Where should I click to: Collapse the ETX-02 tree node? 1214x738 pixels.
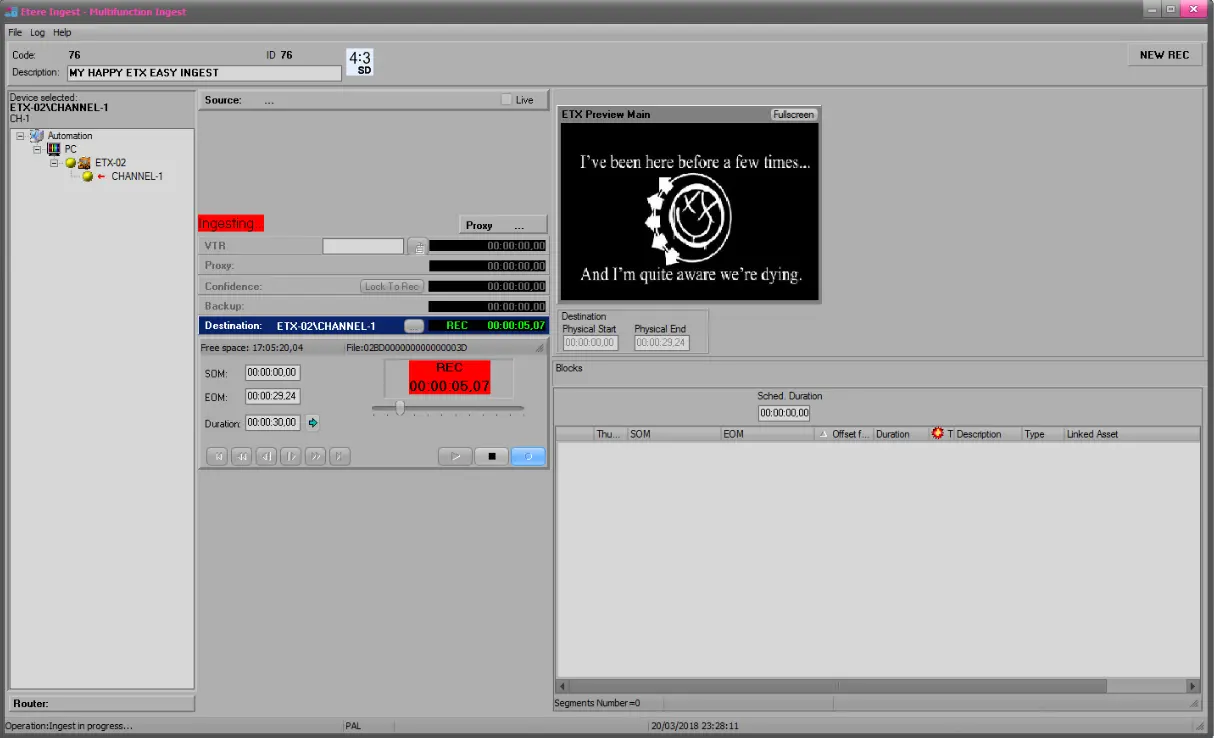[x=54, y=163]
